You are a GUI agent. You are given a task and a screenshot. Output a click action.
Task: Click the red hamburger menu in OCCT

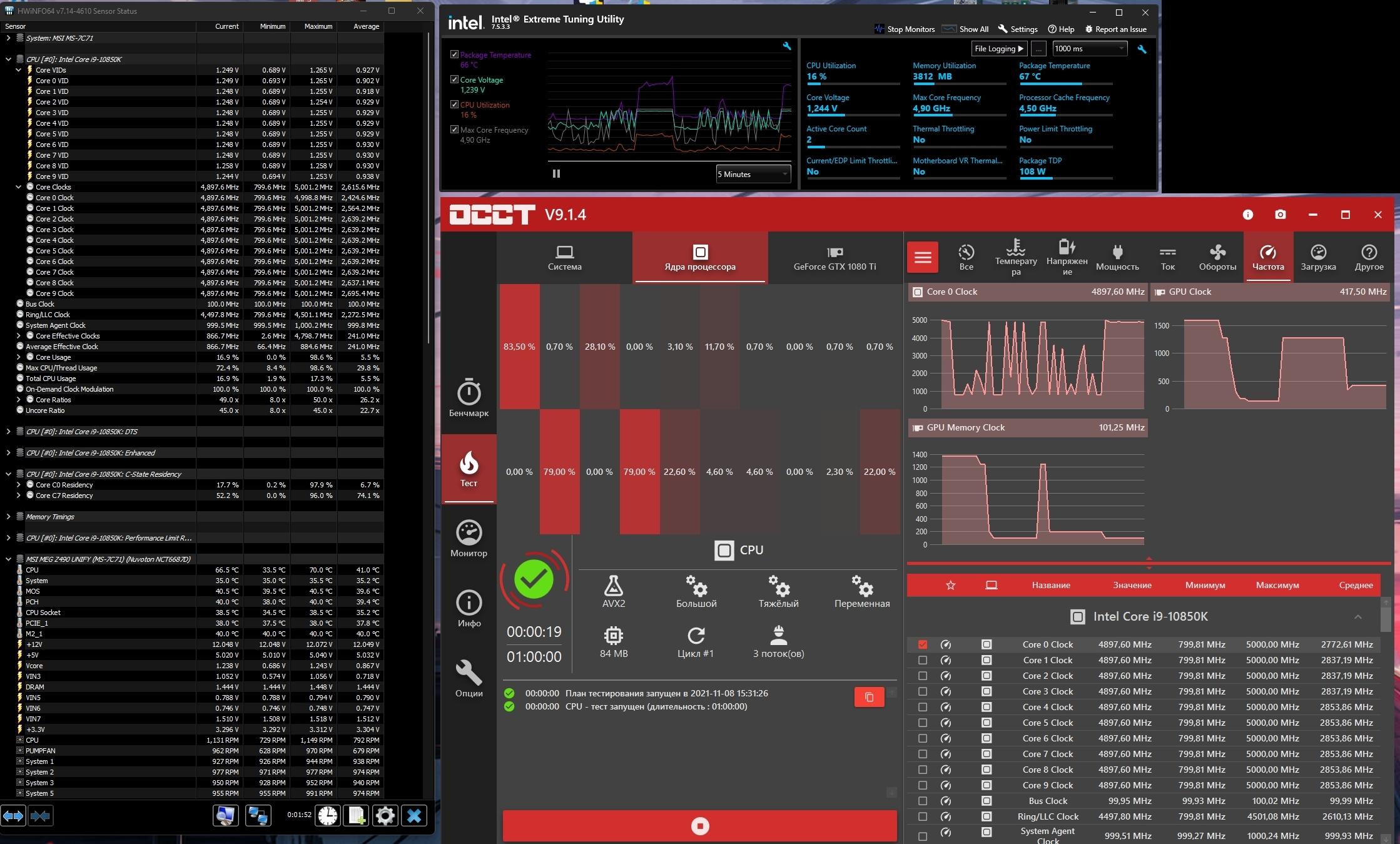[923, 257]
